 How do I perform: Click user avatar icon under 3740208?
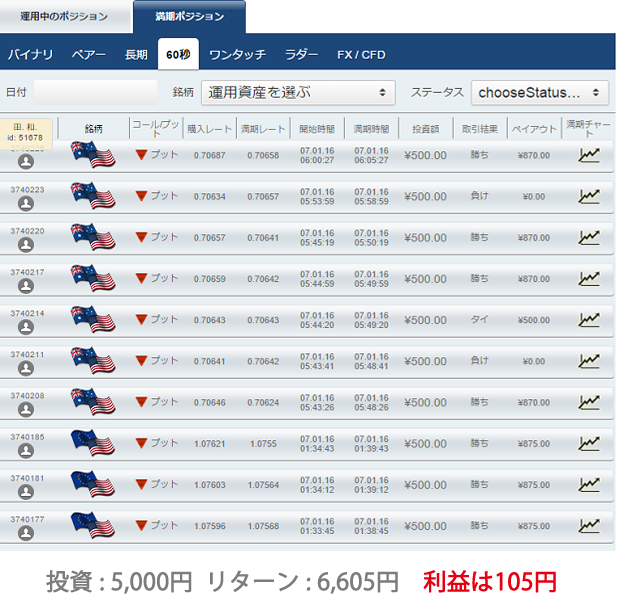point(26,409)
